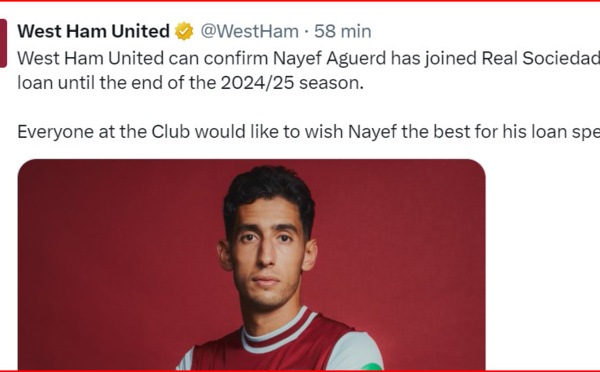Visit the @WestHam handle link
The image size is (600, 372).
click(249, 31)
